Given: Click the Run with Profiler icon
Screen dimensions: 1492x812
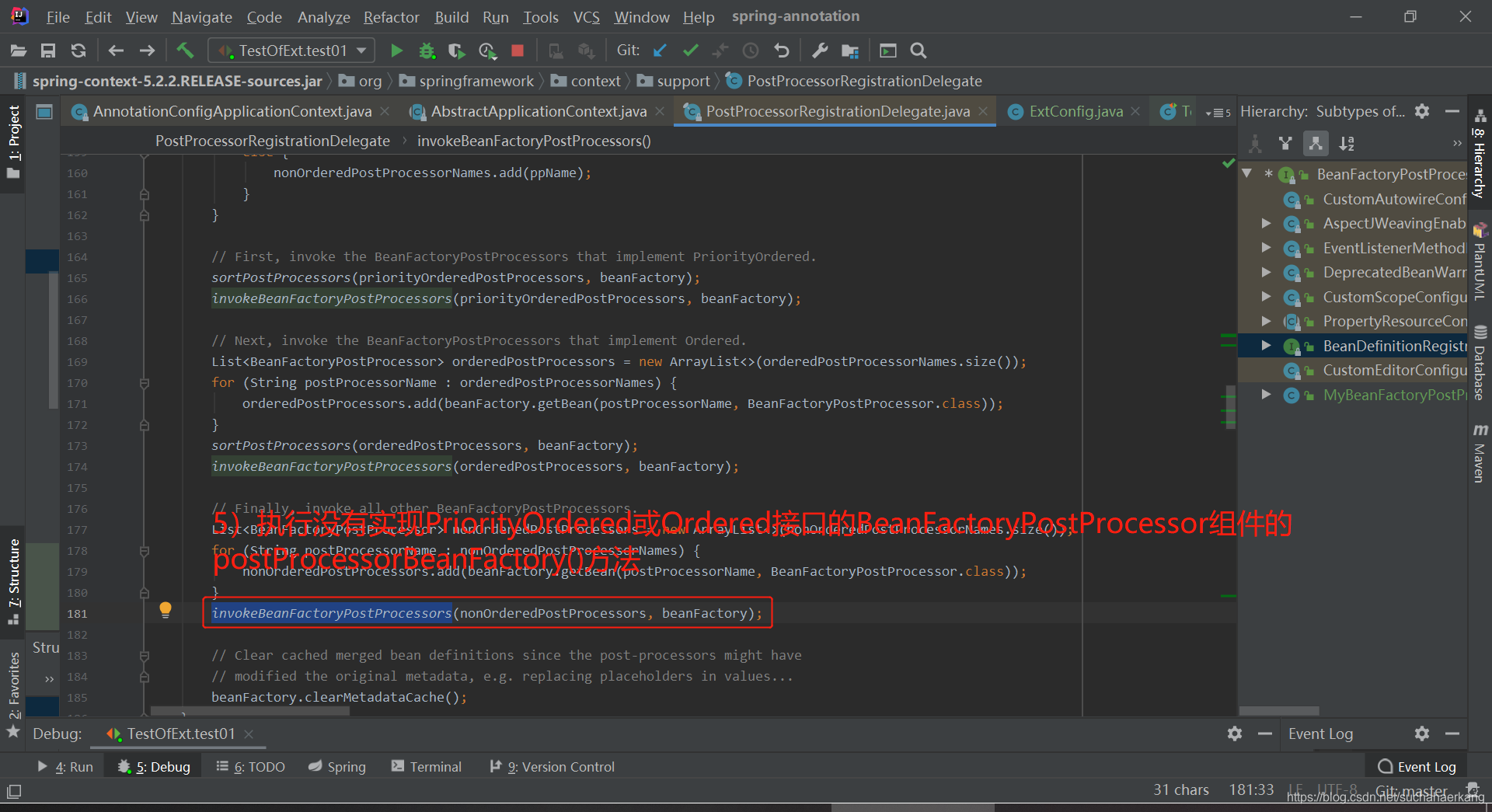Looking at the screenshot, I should [487, 51].
